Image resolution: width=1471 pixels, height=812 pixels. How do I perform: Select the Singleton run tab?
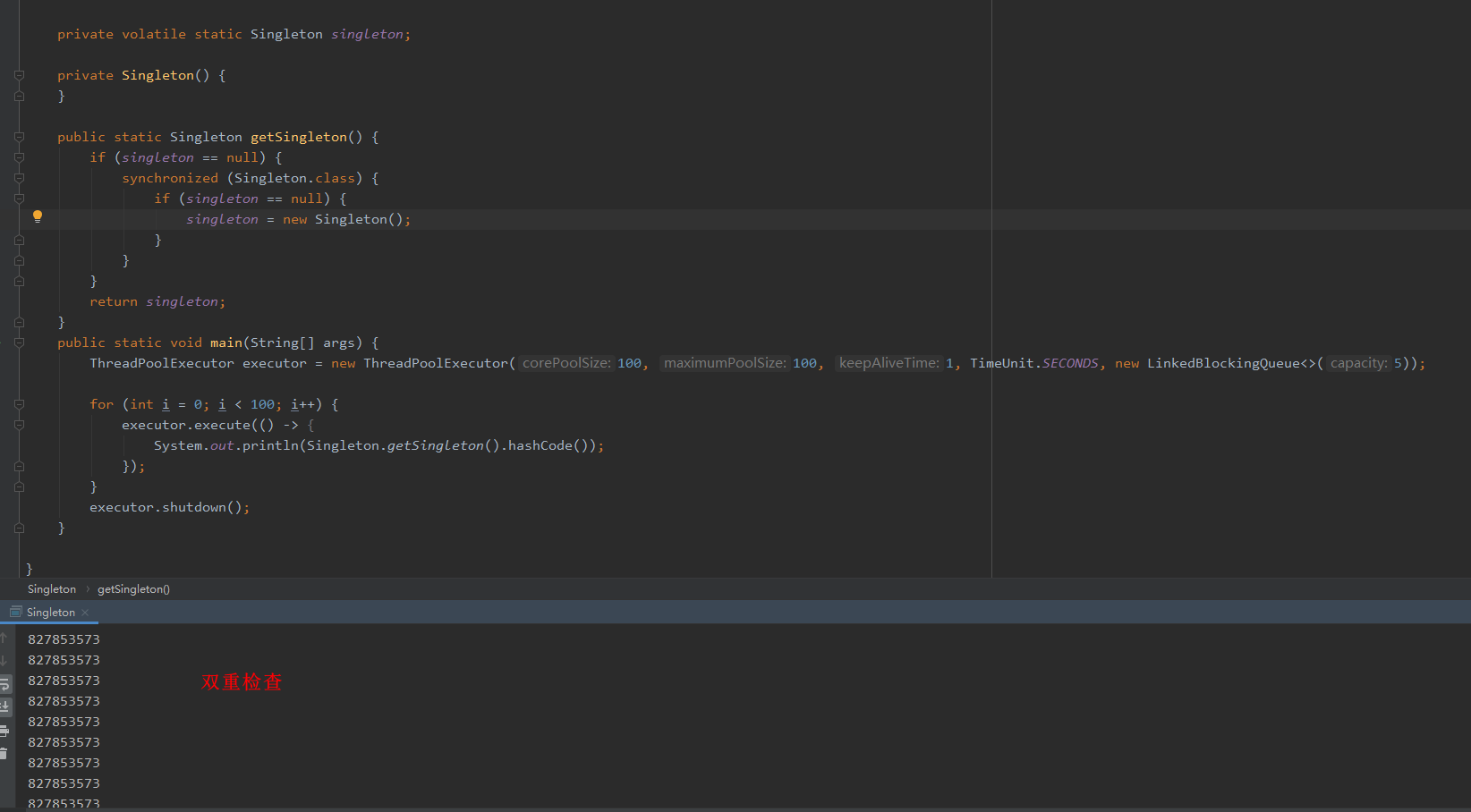51,613
